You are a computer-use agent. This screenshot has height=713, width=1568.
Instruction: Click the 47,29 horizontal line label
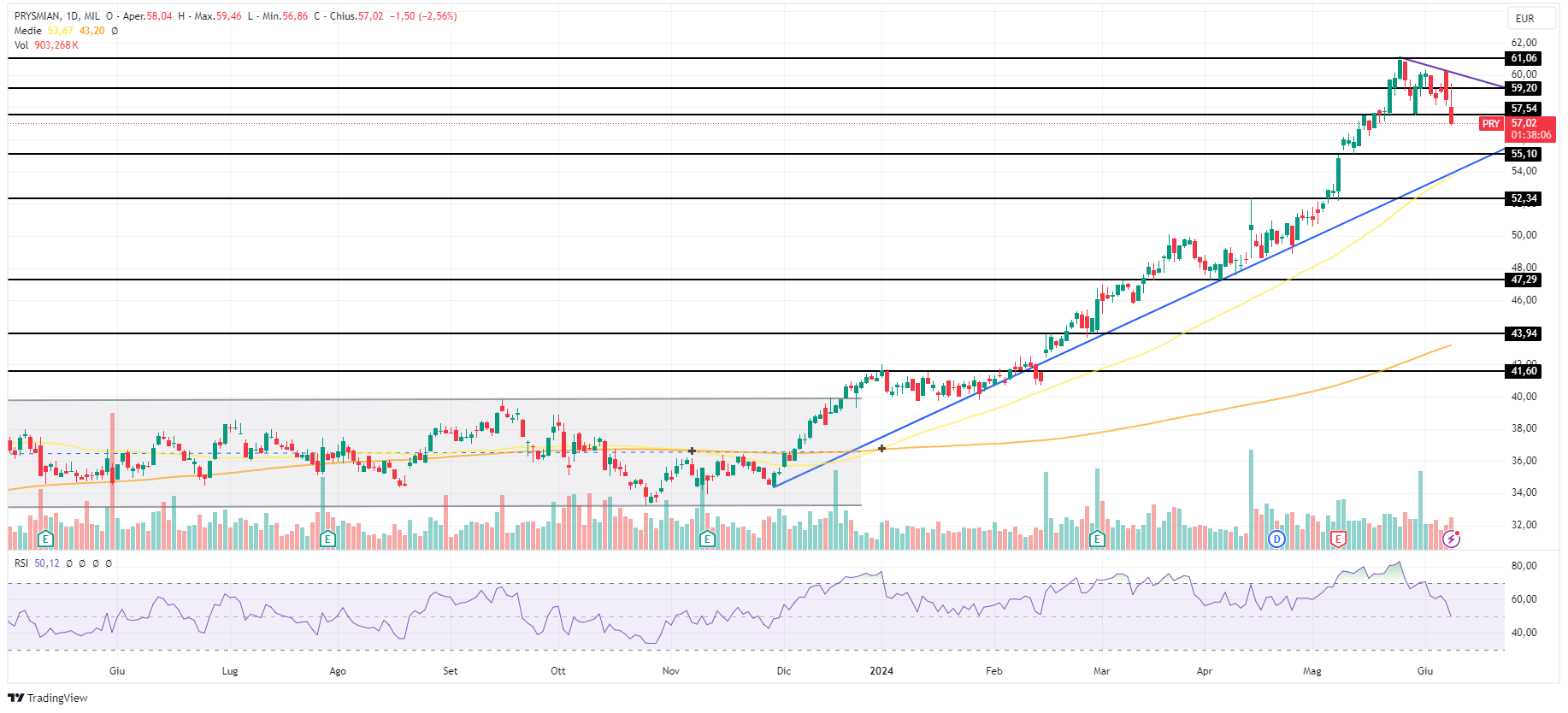[1524, 280]
